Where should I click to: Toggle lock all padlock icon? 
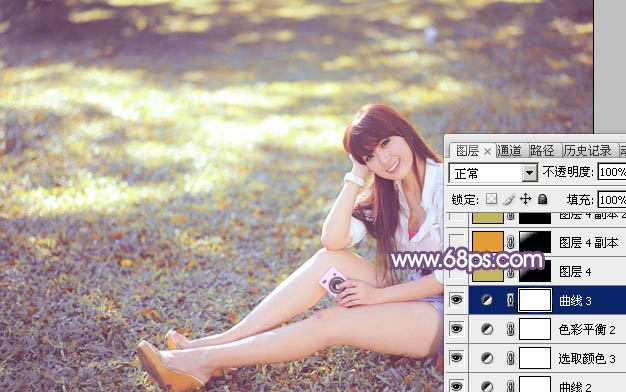(542, 199)
